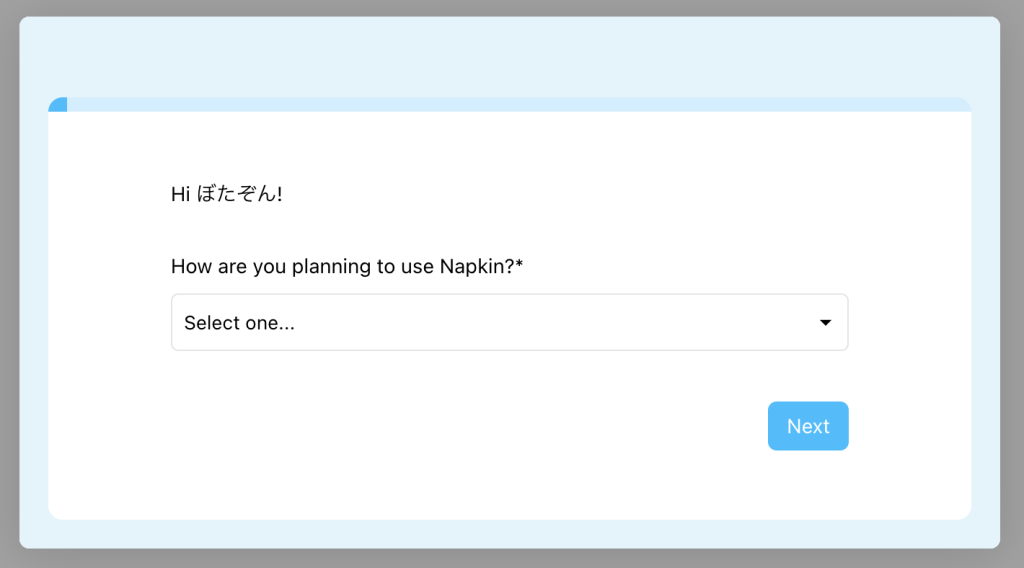Click empty middle area of the usage combo box

point(550,322)
